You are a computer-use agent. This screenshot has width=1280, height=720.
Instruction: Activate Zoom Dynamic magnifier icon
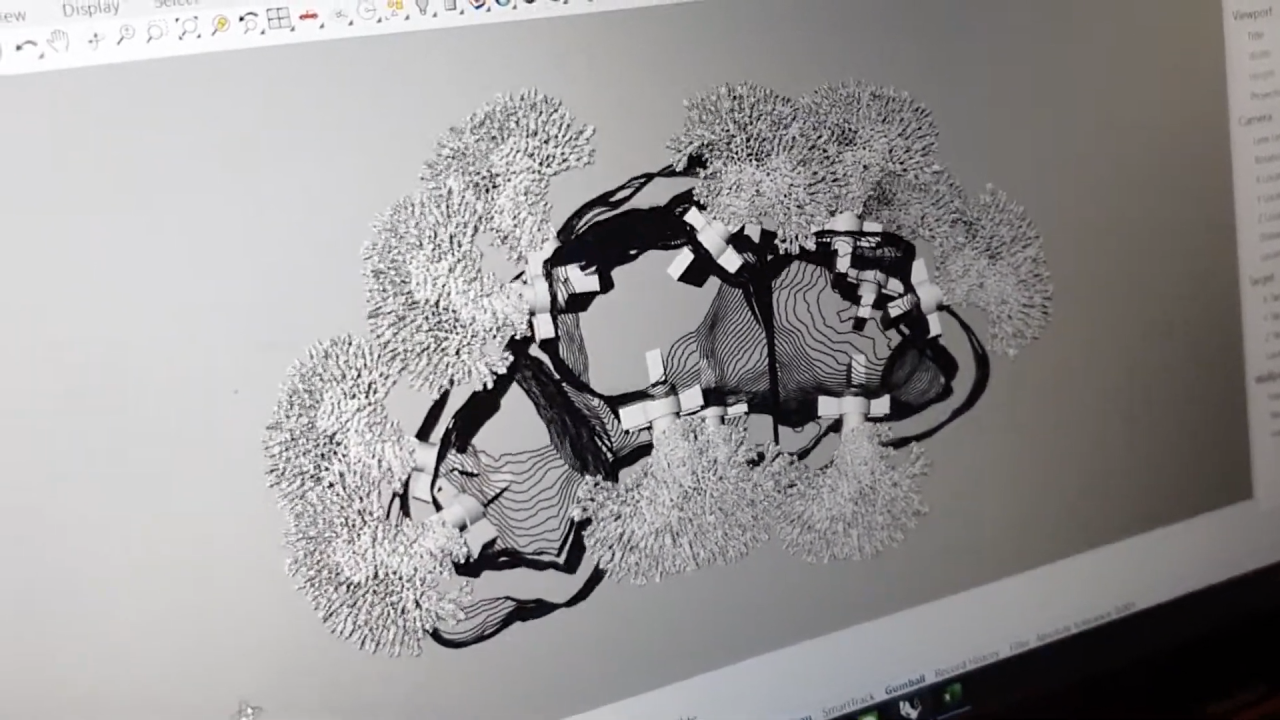click(x=125, y=35)
